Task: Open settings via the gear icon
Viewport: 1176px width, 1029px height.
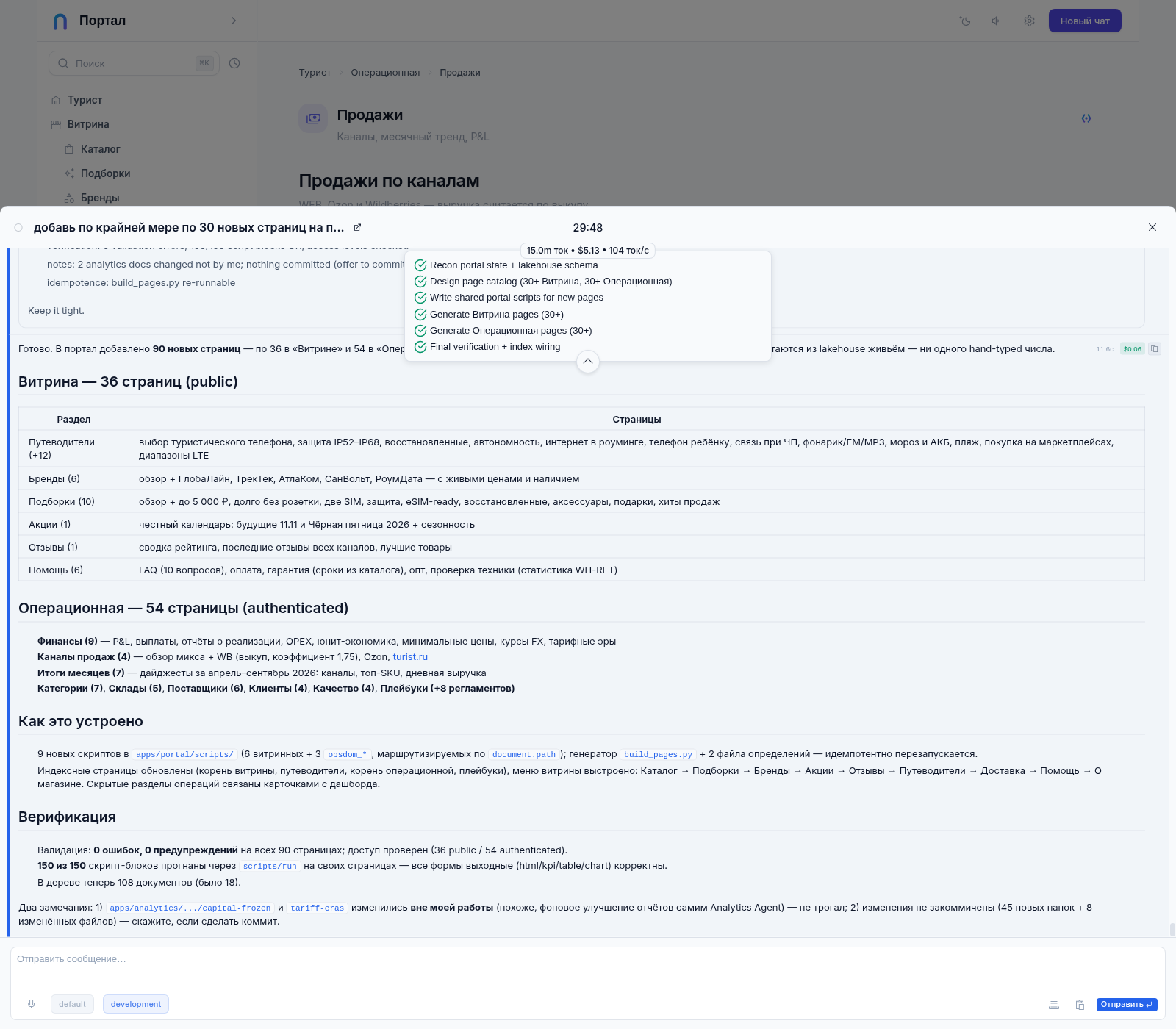Action: pos(1029,21)
